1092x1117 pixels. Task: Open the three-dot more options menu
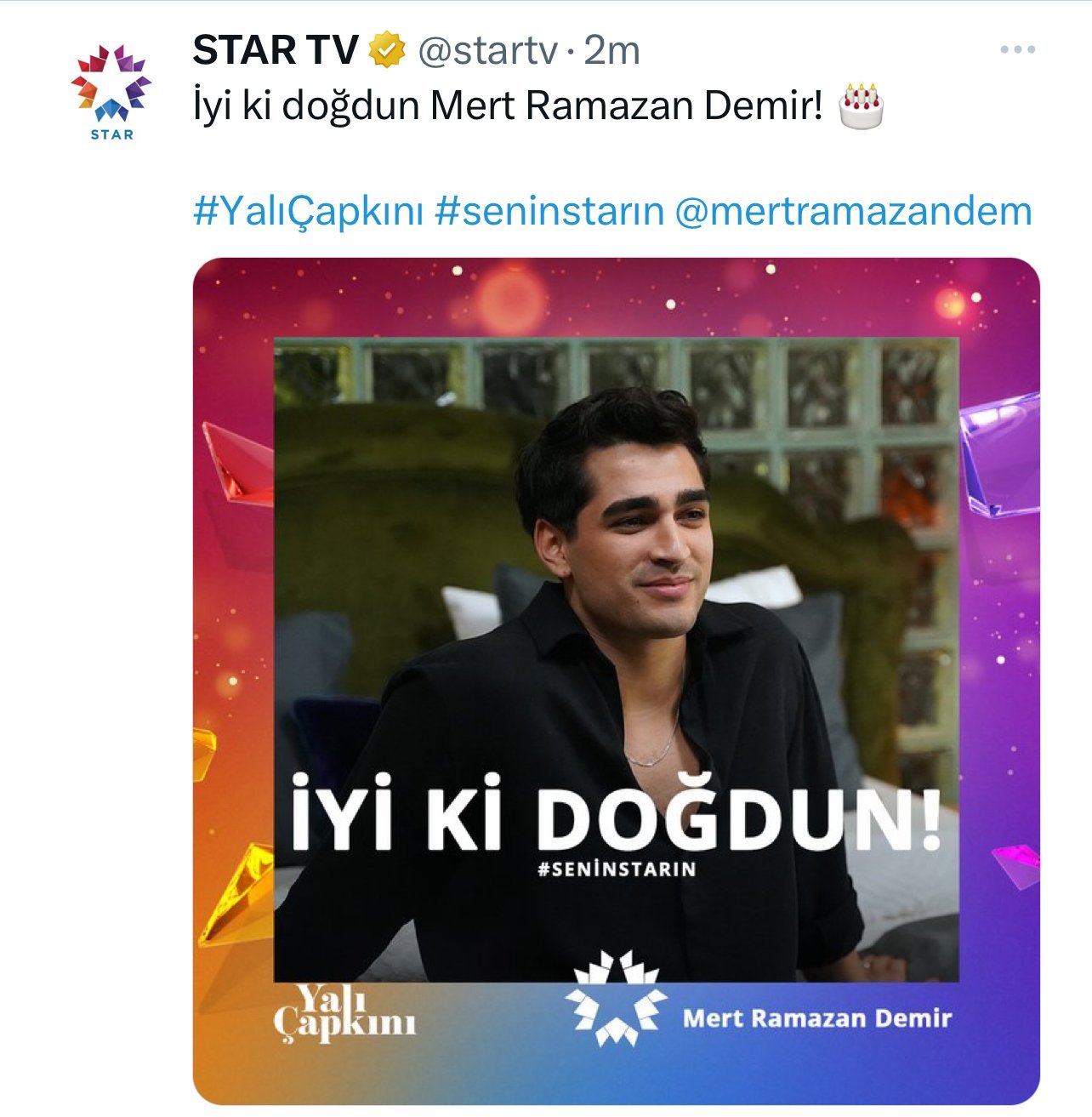point(1017,50)
